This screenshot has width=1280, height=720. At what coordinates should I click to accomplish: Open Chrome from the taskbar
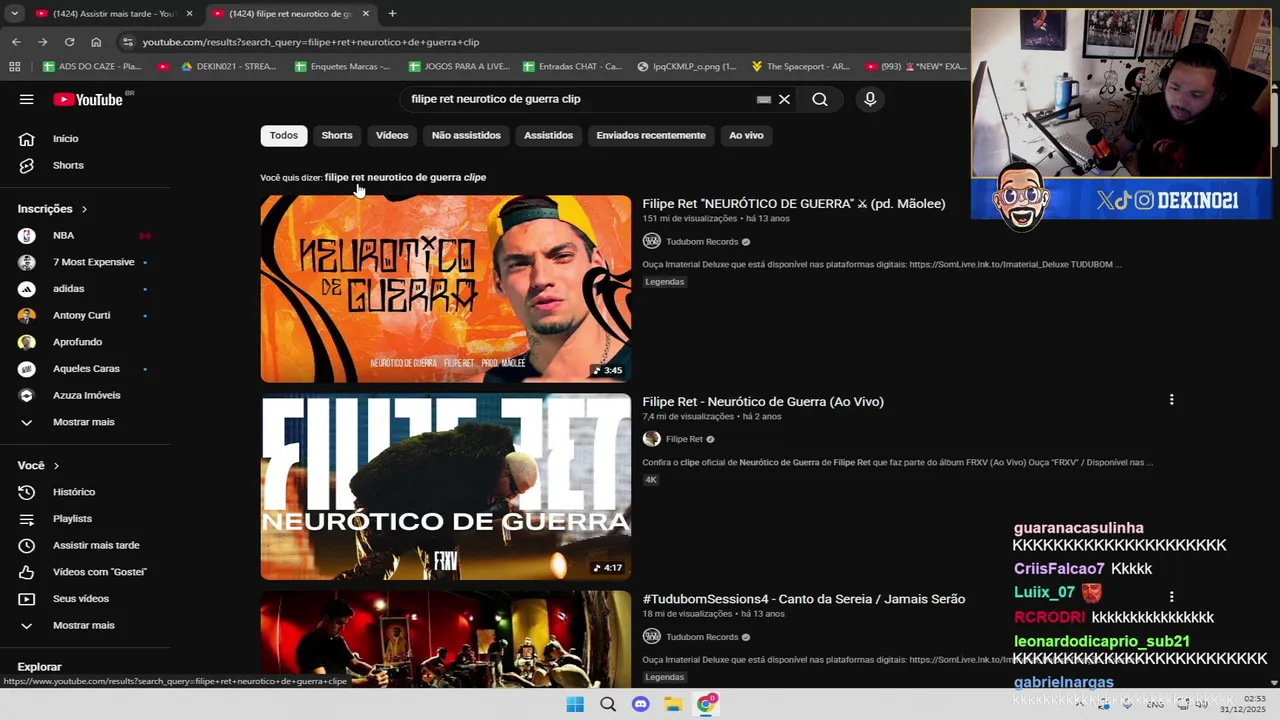pos(706,704)
